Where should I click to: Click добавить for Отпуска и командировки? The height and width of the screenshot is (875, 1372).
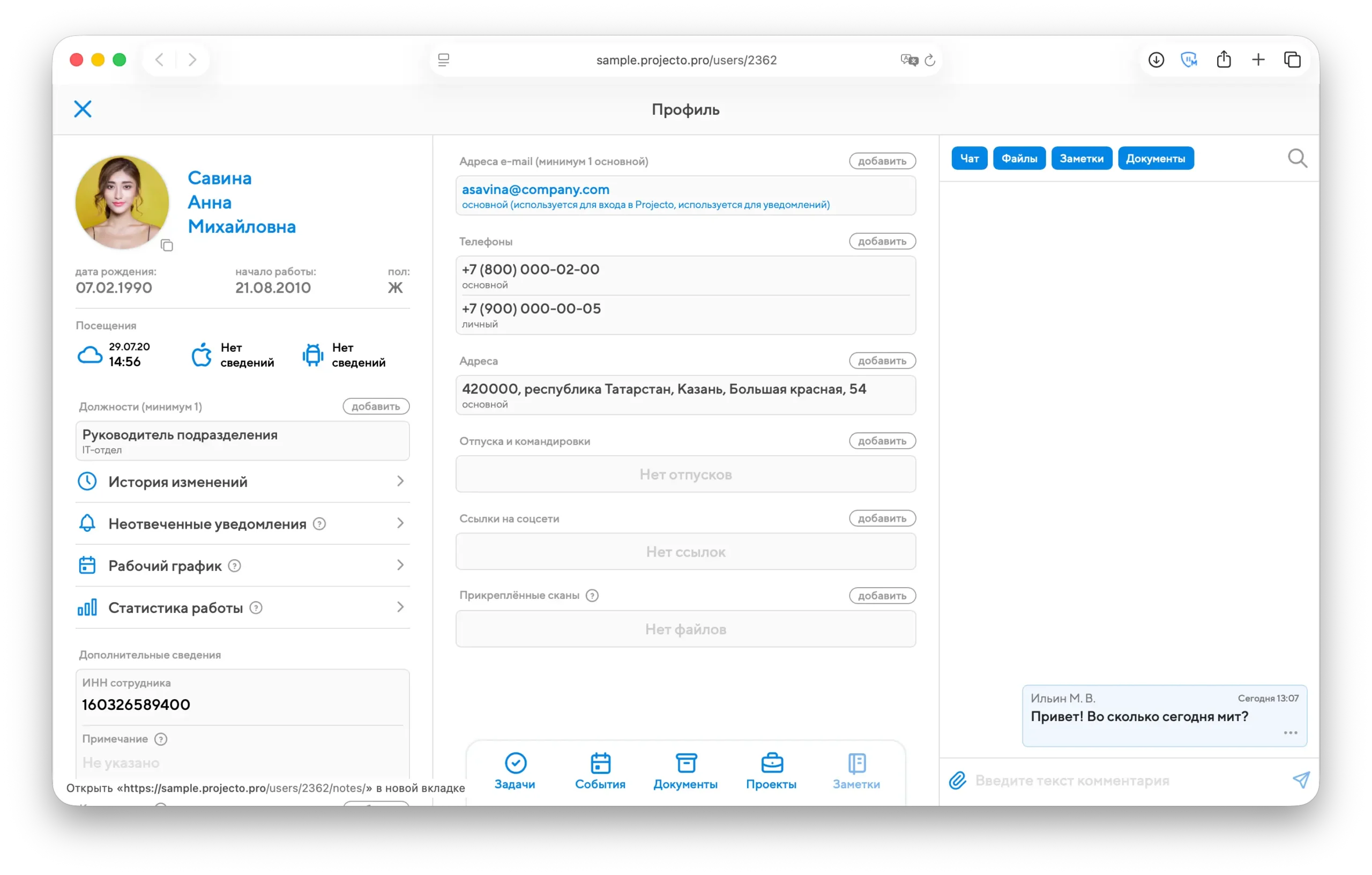pos(882,441)
